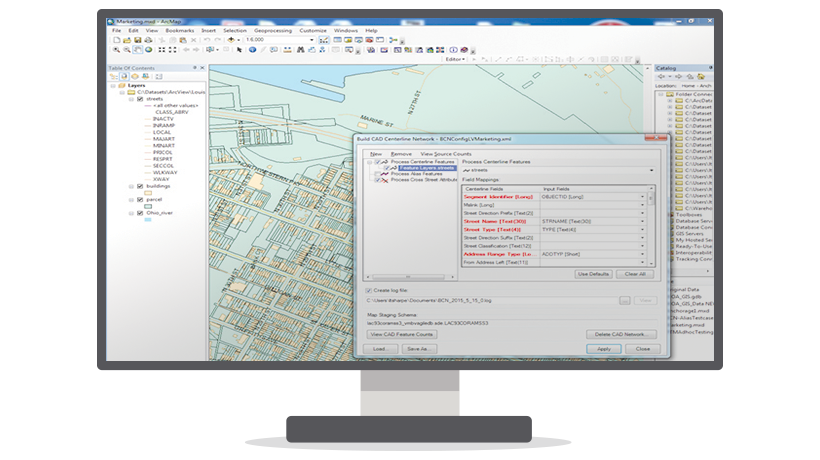Toggle Process Alias Features checkbox
This screenshot has height=460, width=820.
377,174
